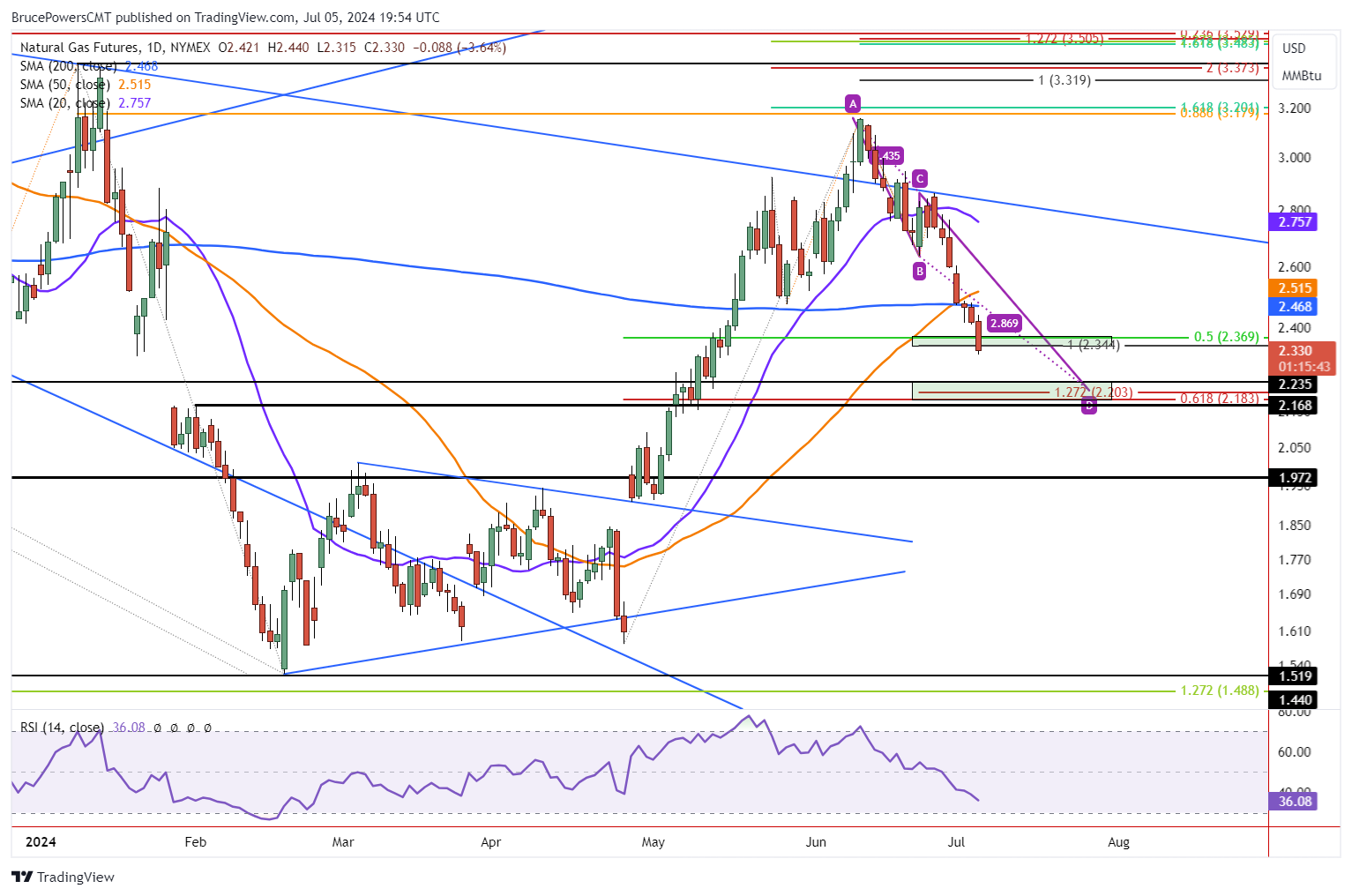This screenshot has height=896, width=1352.
Task: Select the purple pattern point A marker
Action: 852,104
